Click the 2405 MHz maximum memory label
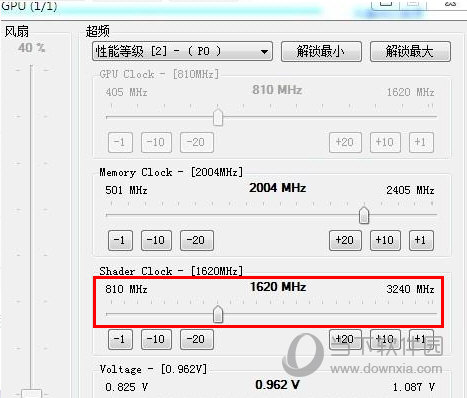Screen dimensions: 467x398 pos(410,190)
